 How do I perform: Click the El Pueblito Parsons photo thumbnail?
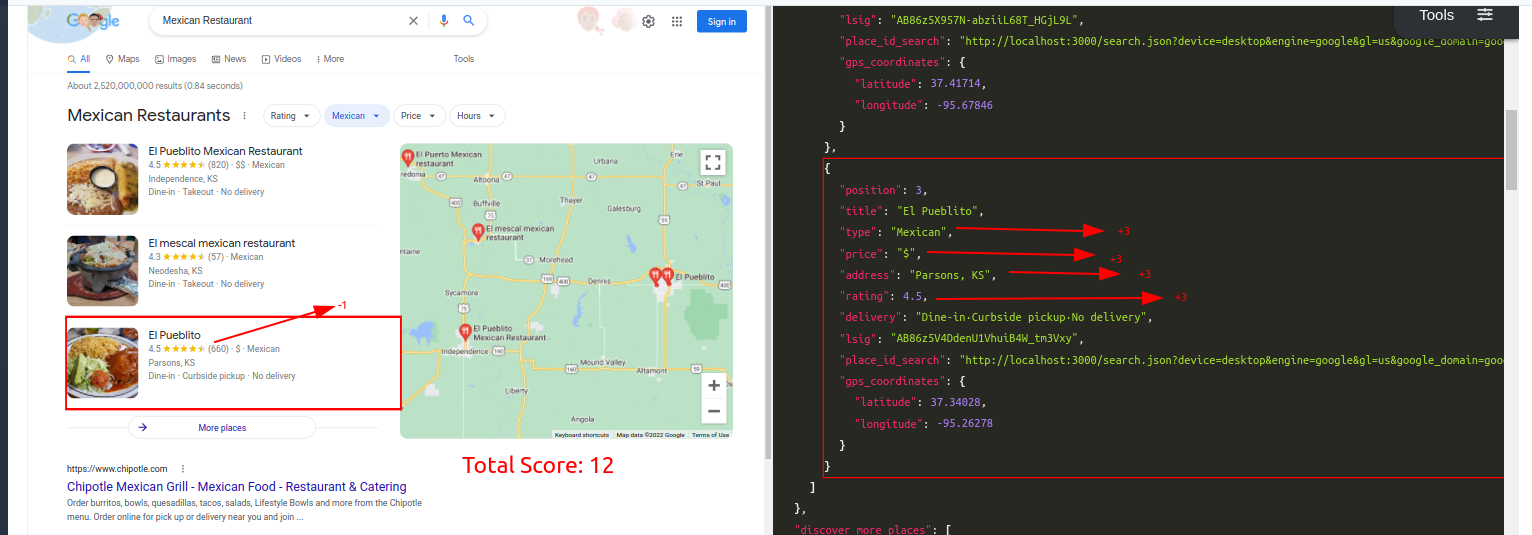103,363
